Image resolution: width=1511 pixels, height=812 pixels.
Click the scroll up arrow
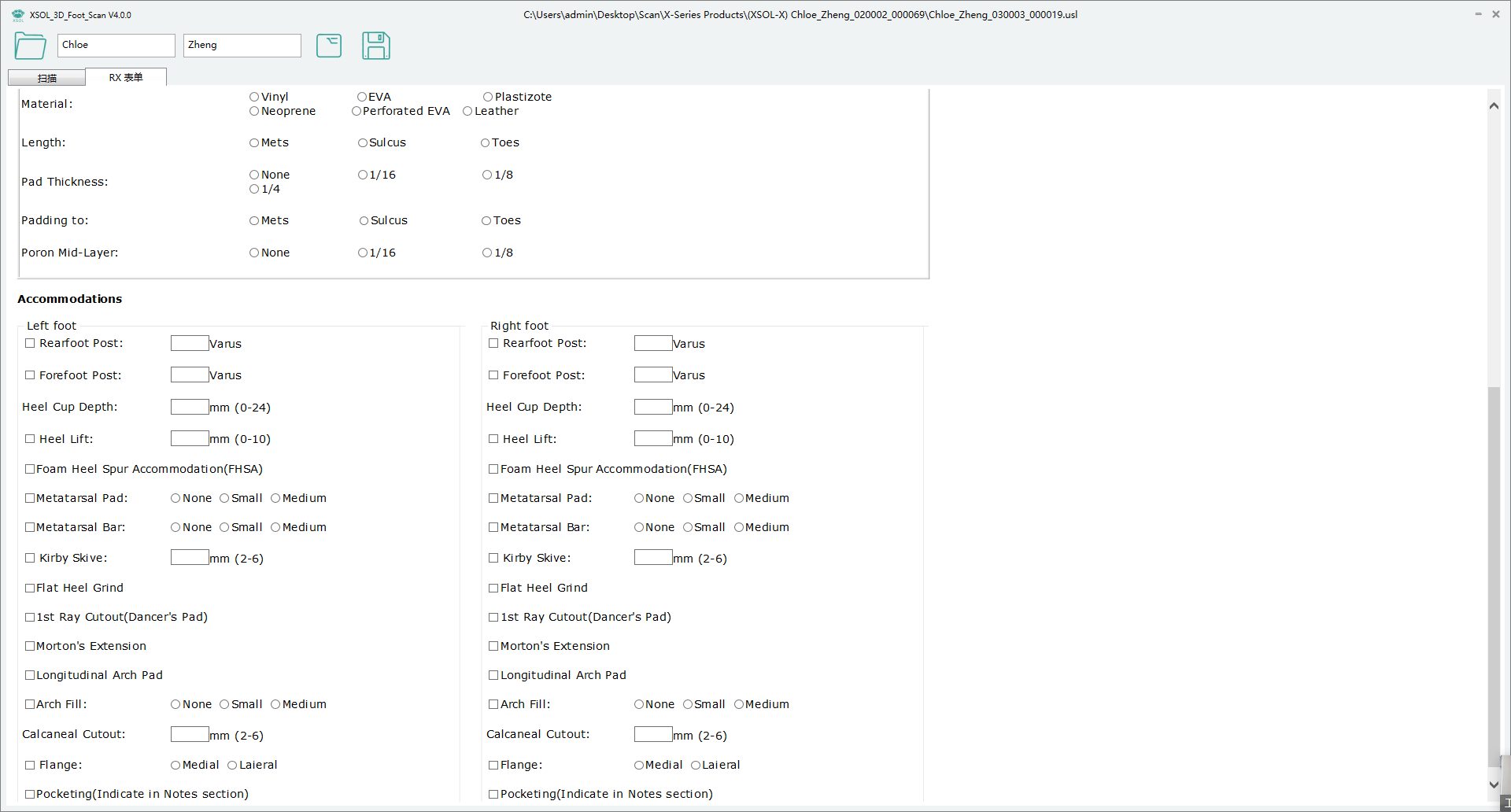pos(1494,105)
